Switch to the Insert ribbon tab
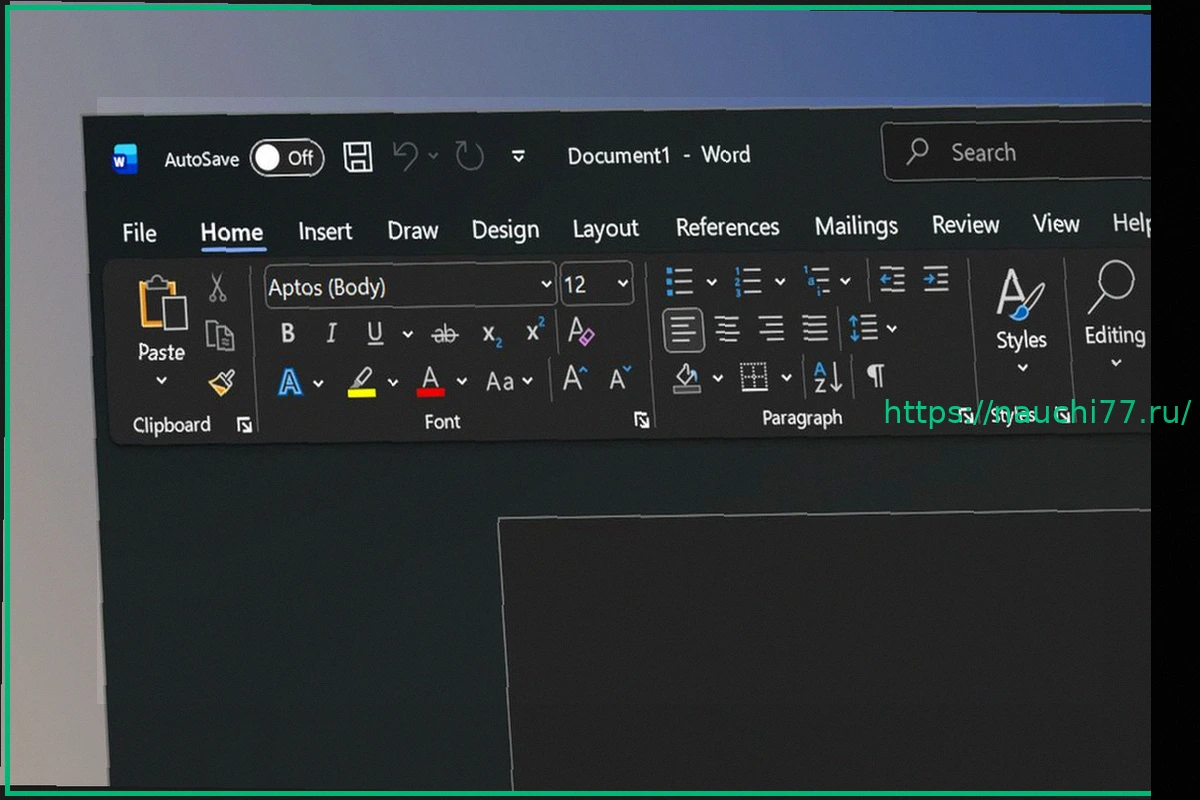Image resolution: width=1200 pixels, height=800 pixels. [x=325, y=230]
